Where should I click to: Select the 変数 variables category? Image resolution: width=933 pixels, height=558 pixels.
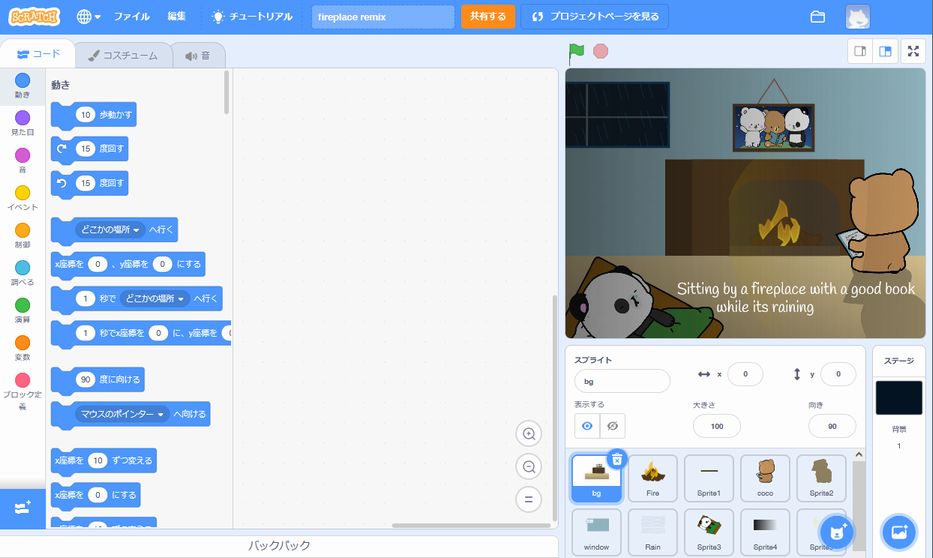click(23, 348)
